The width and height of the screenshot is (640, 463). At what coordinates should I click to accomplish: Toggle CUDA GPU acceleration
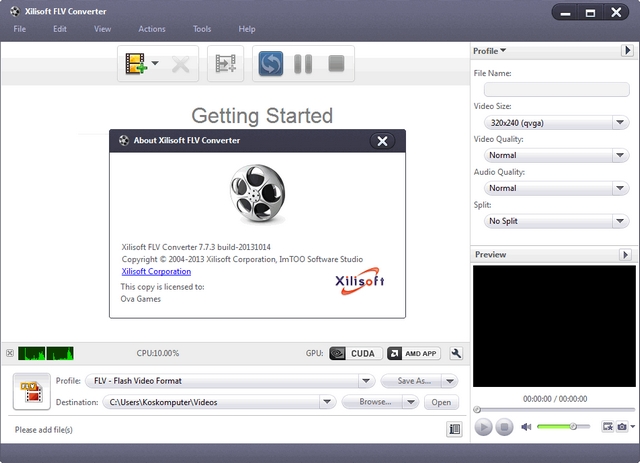pos(356,354)
